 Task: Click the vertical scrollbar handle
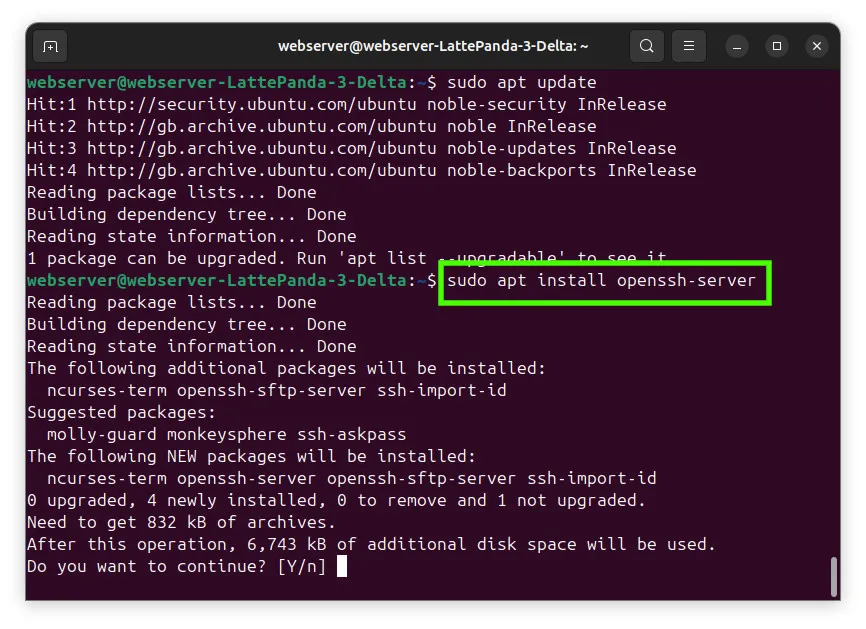coord(835,577)
